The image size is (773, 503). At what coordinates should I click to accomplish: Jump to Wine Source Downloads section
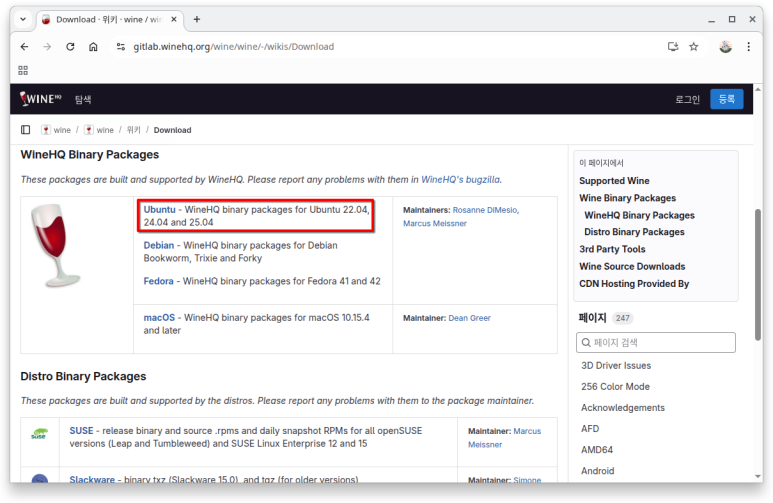[632, 266]
